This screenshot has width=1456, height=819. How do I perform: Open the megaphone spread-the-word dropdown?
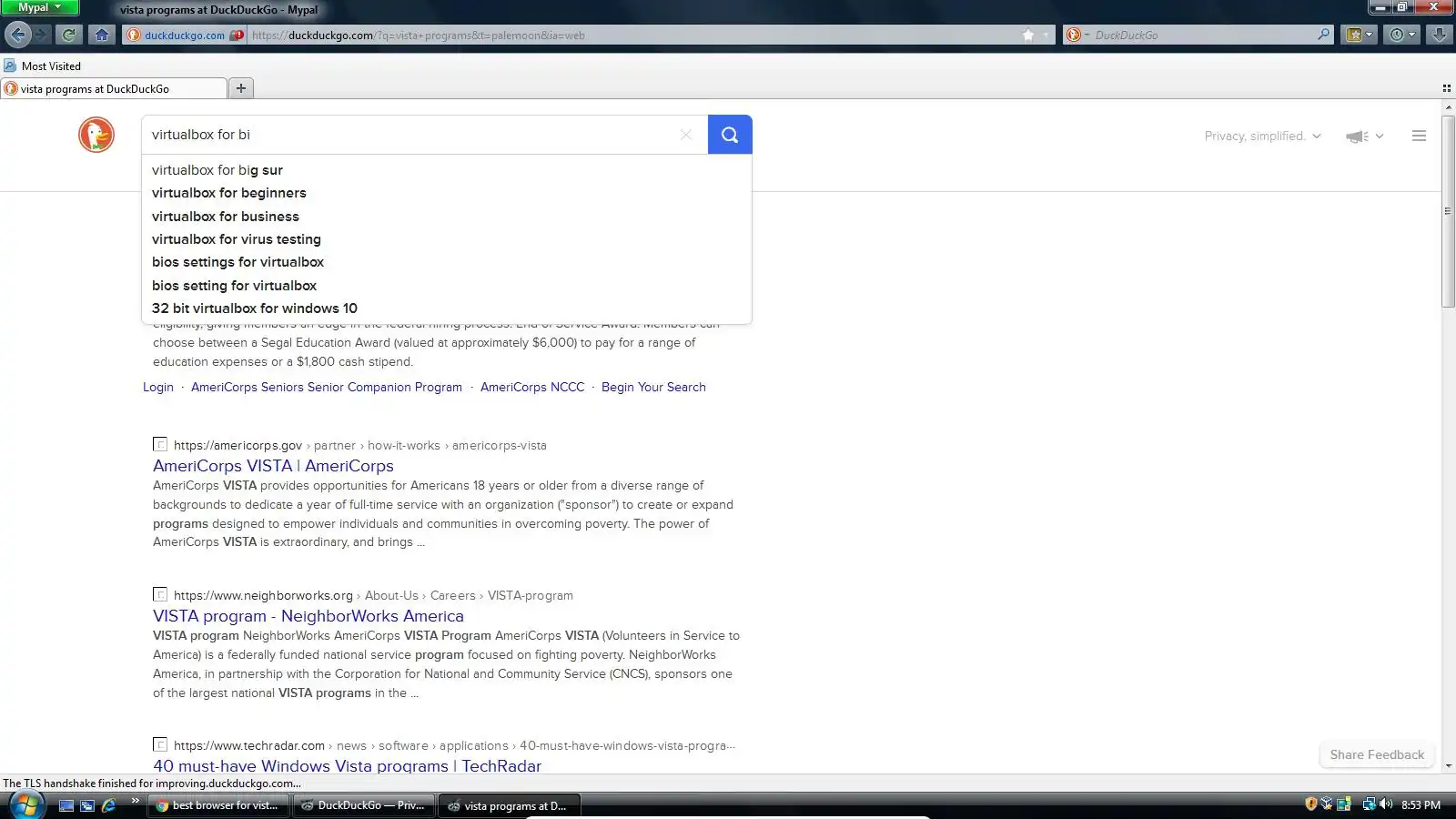(1365, 136)
